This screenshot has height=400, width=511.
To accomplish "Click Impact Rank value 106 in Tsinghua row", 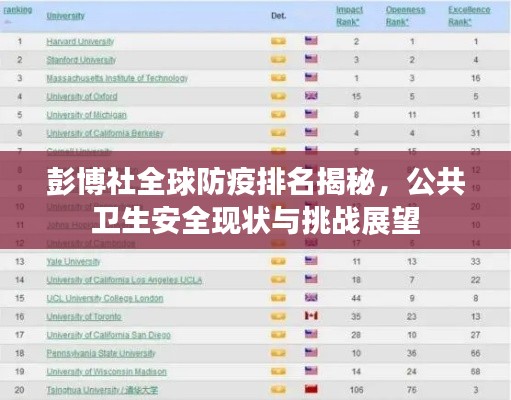I will [x=356, y=390].
